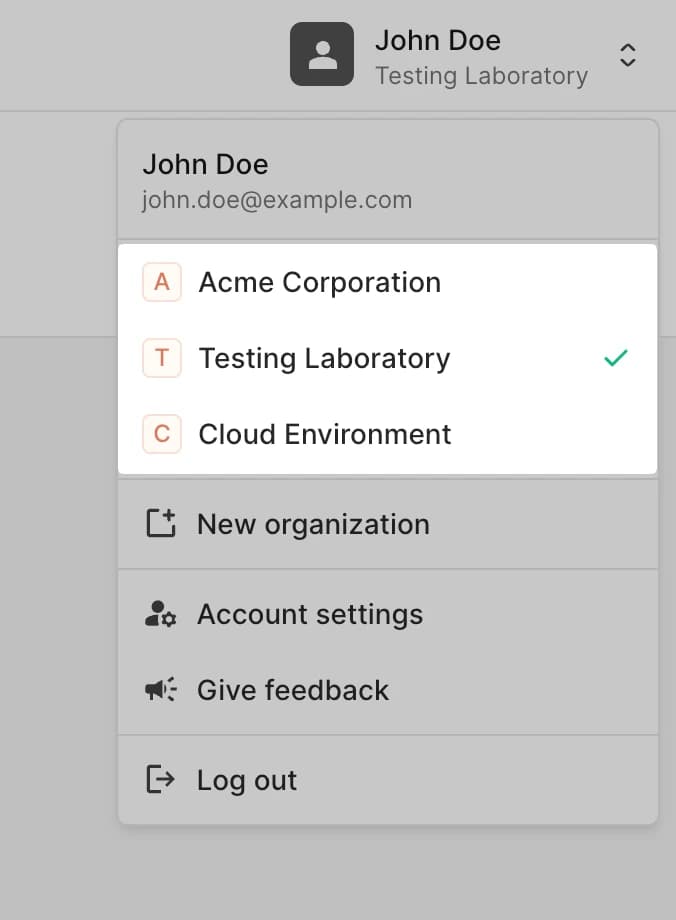Click the New organization plus icon
This screenshot has height=920, width=676.
point(160,524)
